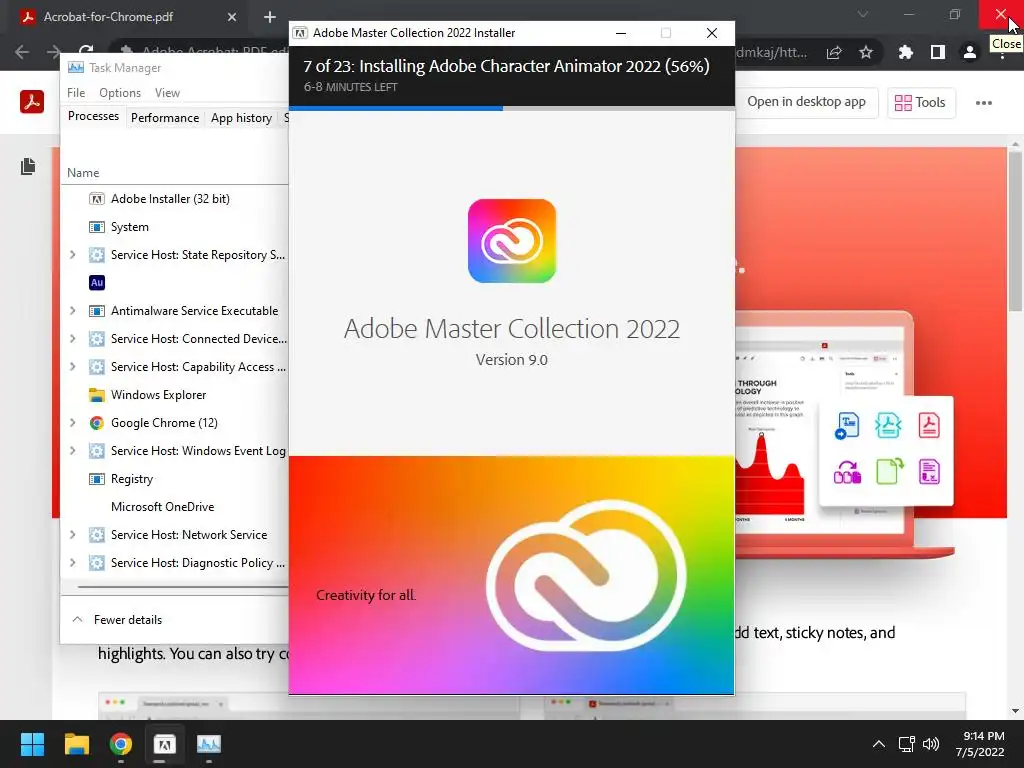Open a new Chrome tab
Viewport: 1024px width, 768px height.
[x=270, y=17]
